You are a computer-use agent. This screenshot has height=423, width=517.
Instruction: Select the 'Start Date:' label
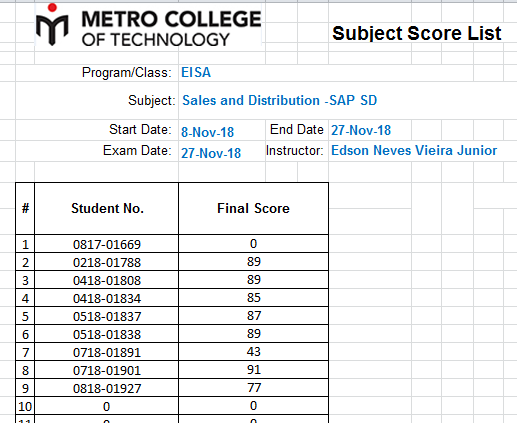140,129
